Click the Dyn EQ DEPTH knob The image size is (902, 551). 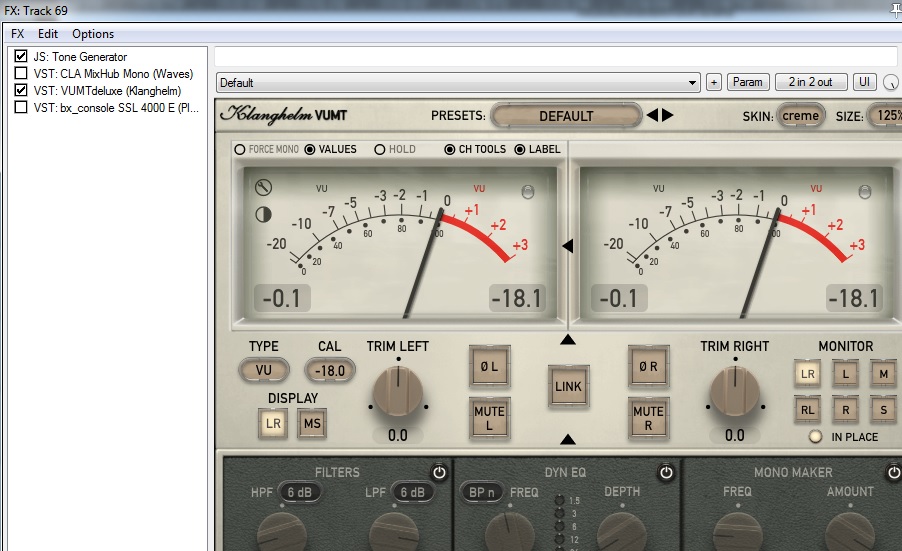(x=622, y=533)
